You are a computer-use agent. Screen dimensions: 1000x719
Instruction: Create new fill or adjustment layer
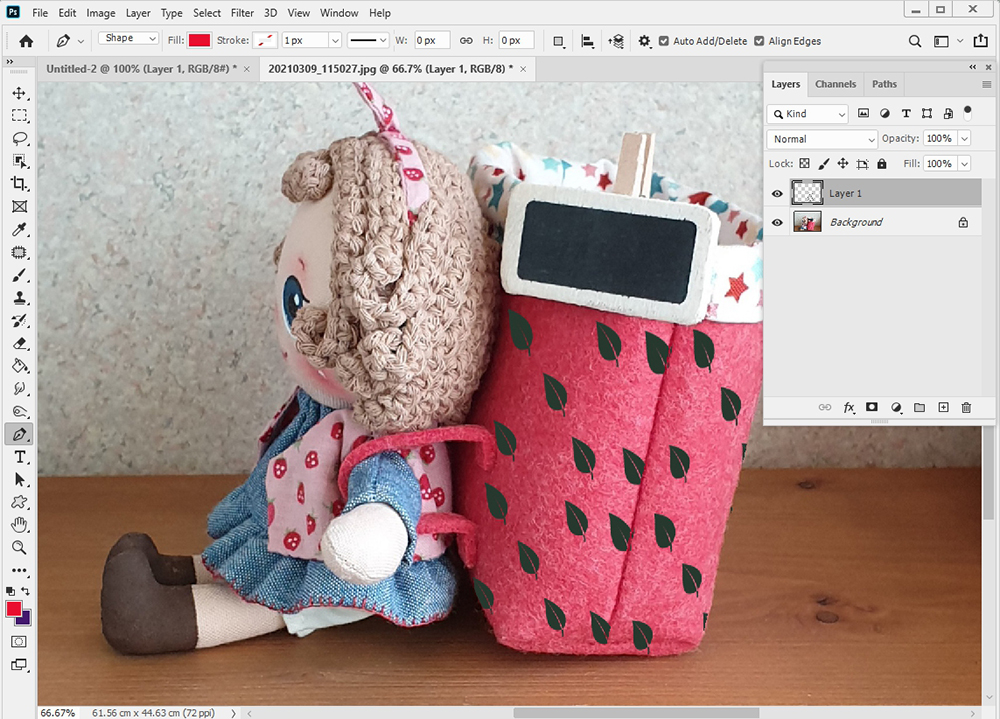click(896, 408)
